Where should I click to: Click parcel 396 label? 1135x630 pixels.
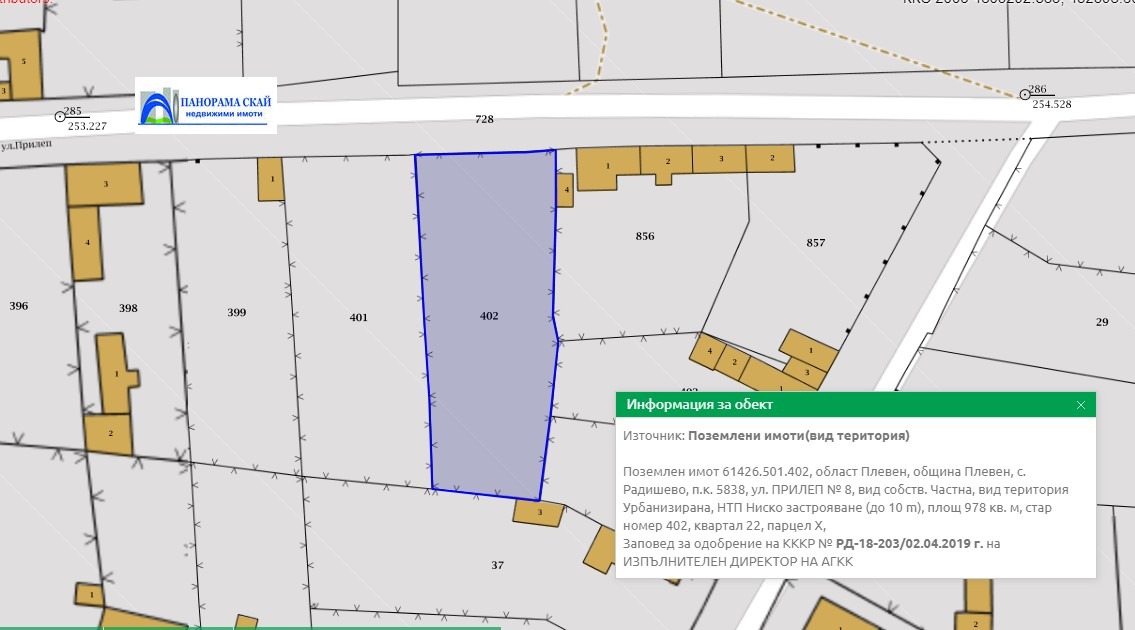click(19, 306)
